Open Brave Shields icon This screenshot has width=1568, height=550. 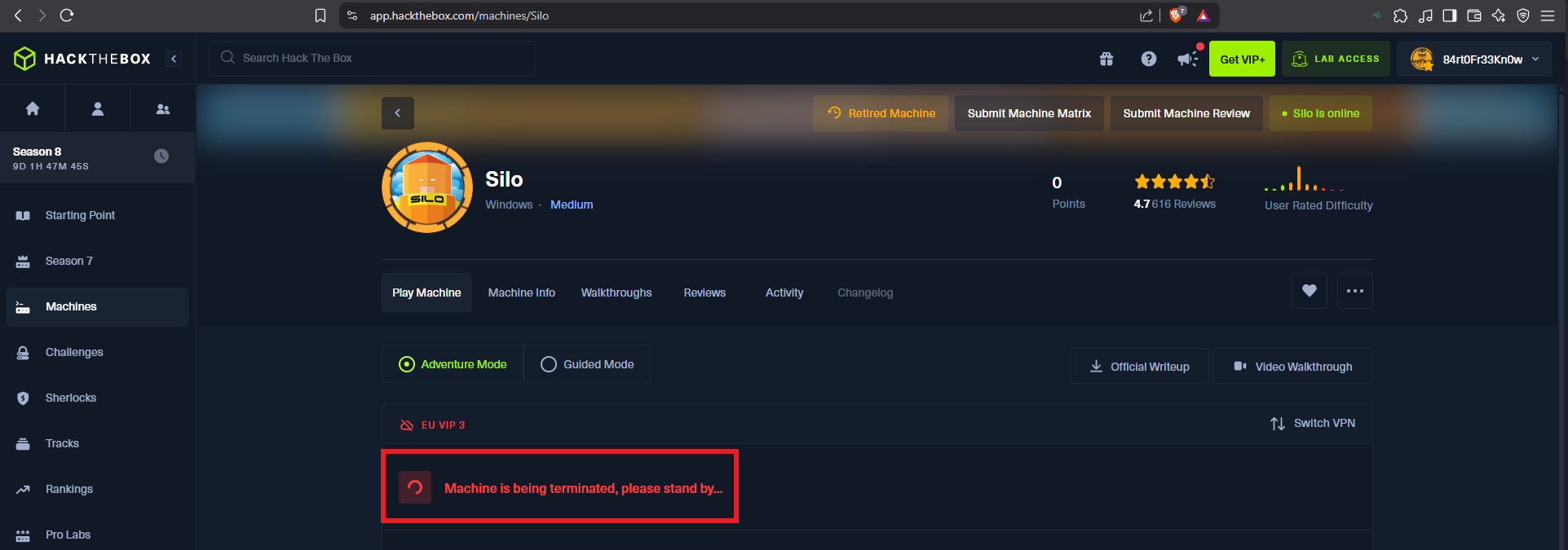click(1177, 15)
